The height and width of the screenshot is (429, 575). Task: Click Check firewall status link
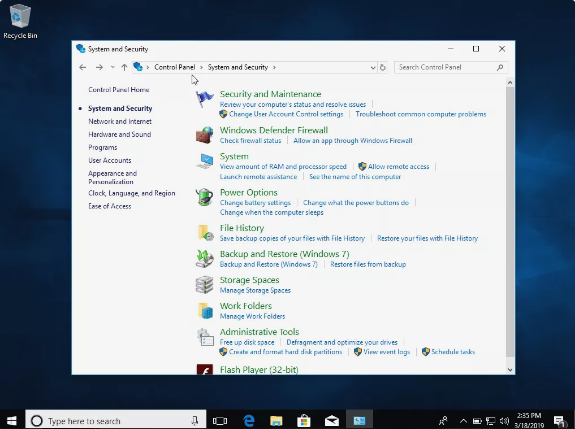[250, 140]
